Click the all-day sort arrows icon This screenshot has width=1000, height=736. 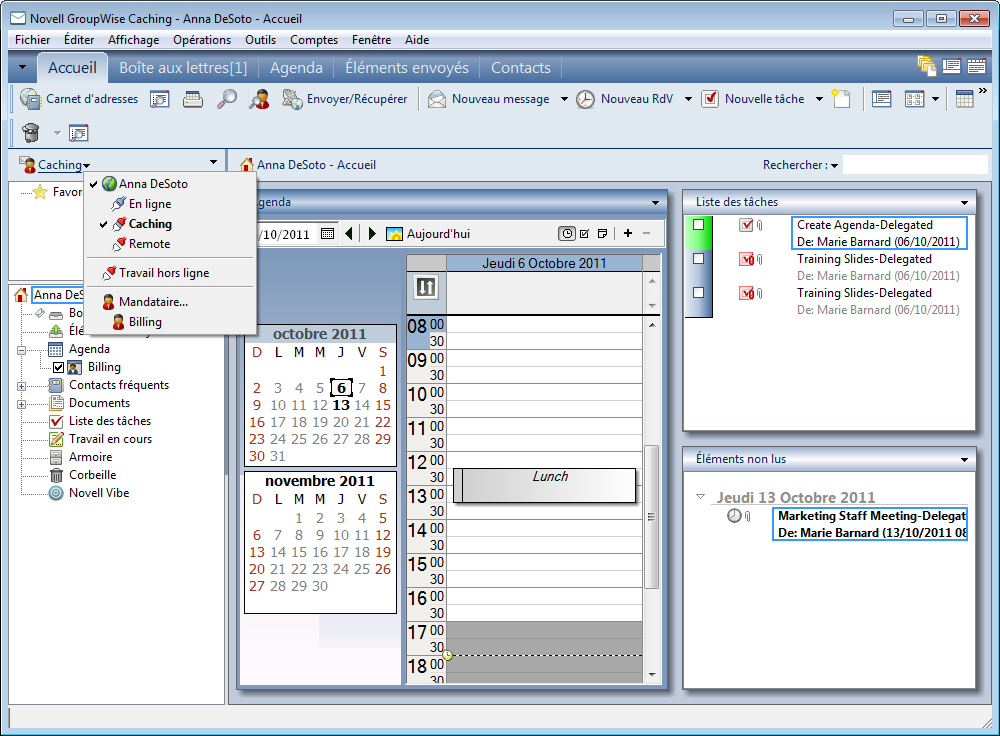click(426, 287)
